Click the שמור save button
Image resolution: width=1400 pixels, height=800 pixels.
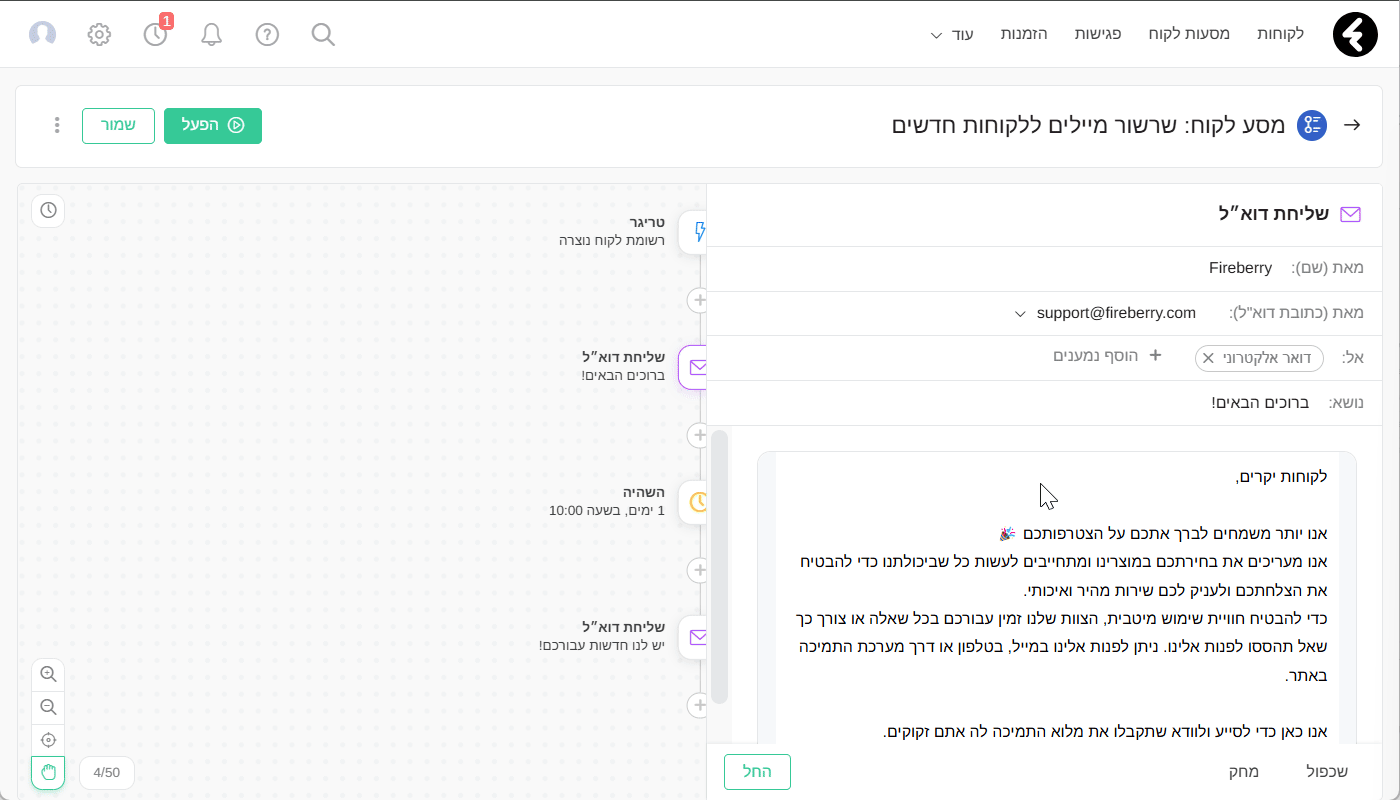coord(118,126)
